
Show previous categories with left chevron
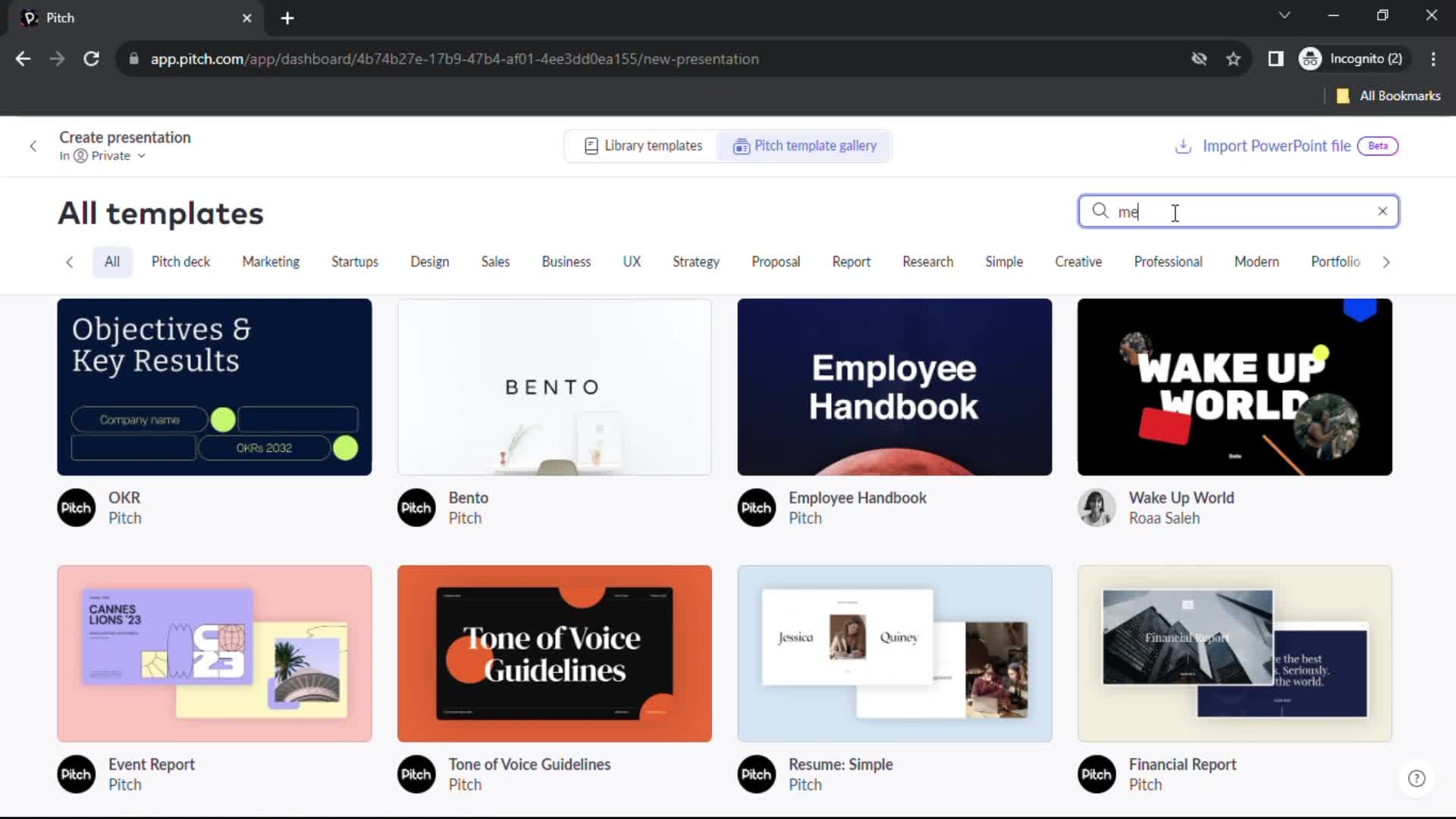pyautogui.click(x=70, y=262)
